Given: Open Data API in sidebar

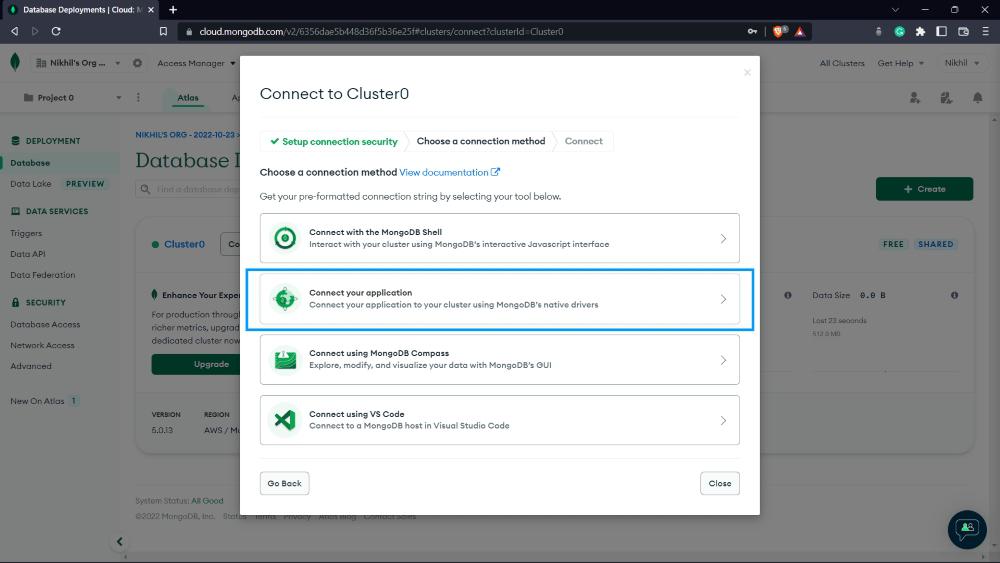Looking at the screenshot, I should [27, 254].
